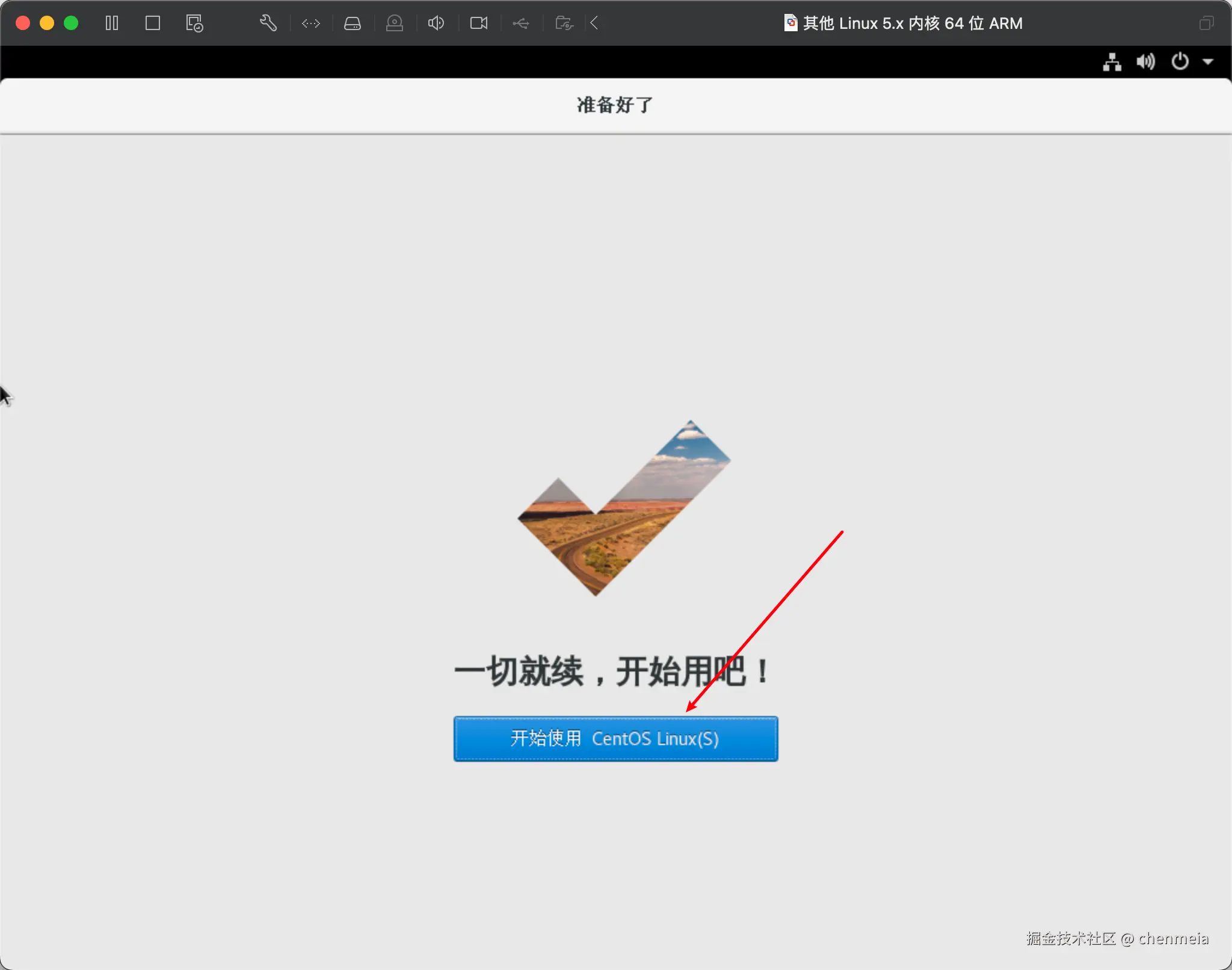Toggle the network status icon on the panel
The height and width of the screenshot is (970, 1232).
pyautogui.click(x=1112, y=62)
